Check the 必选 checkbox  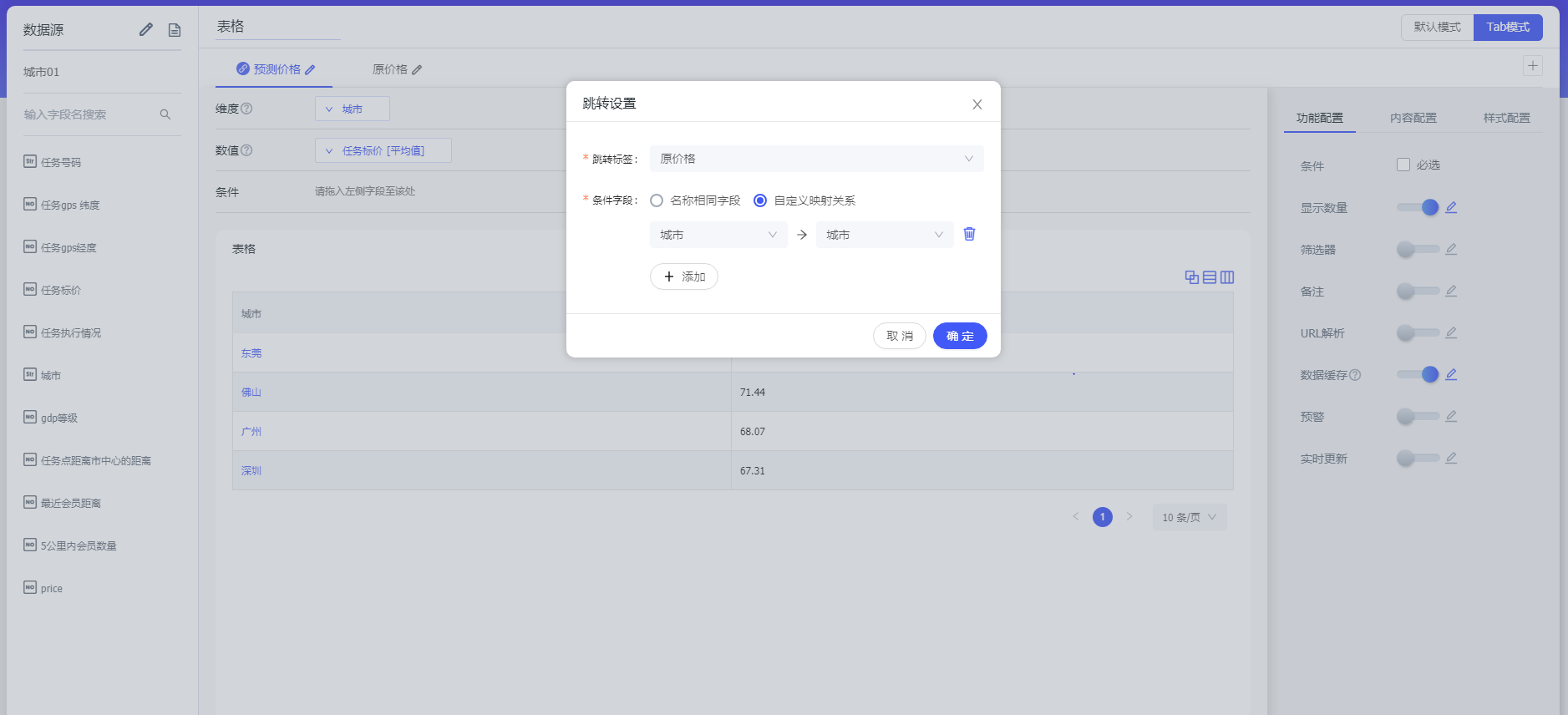point(1403,165)
